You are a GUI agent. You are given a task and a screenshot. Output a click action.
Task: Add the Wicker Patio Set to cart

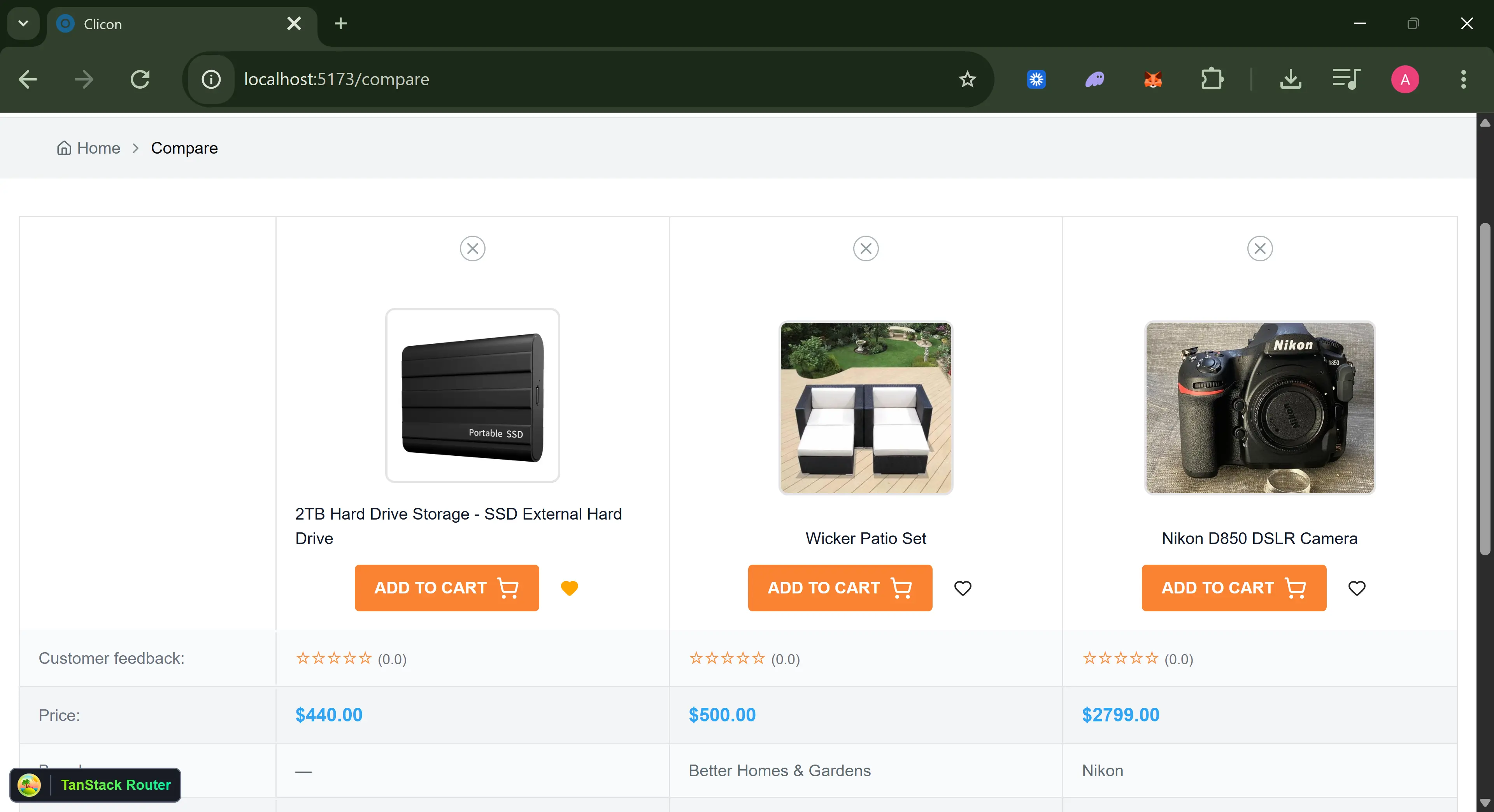(840, 588)
